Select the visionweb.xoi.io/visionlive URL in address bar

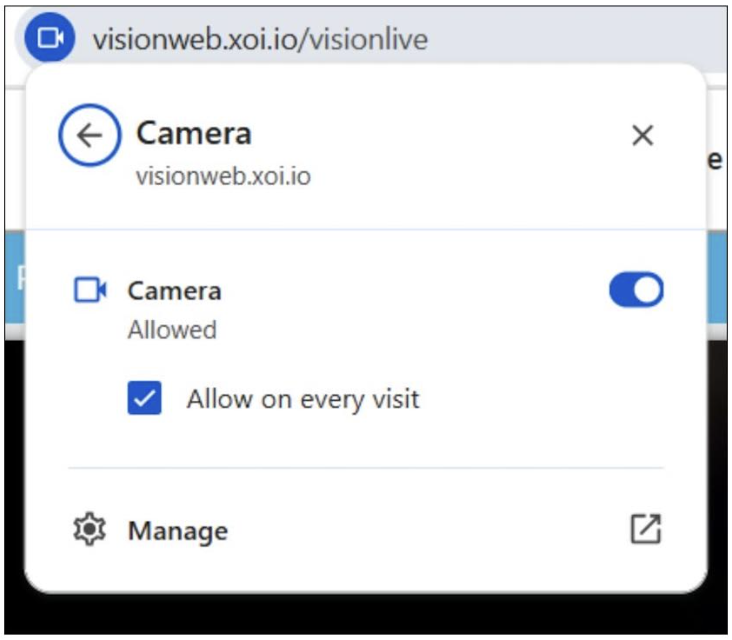(259, 39)
